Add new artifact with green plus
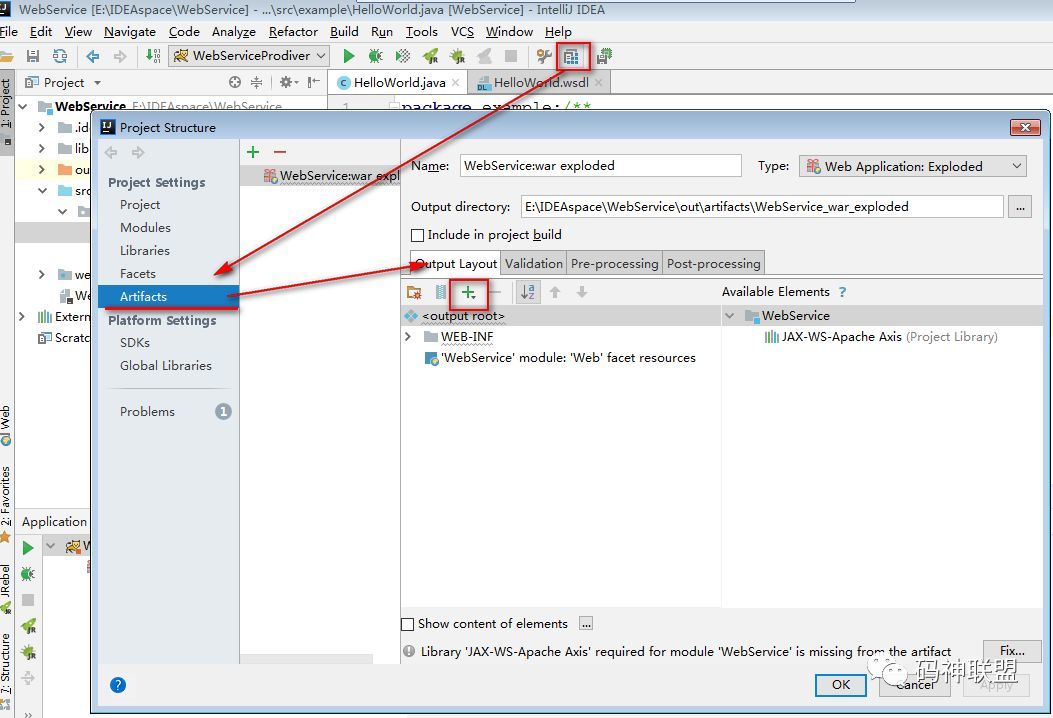Viewport: 1053px width, 718px height. [253, 152]
